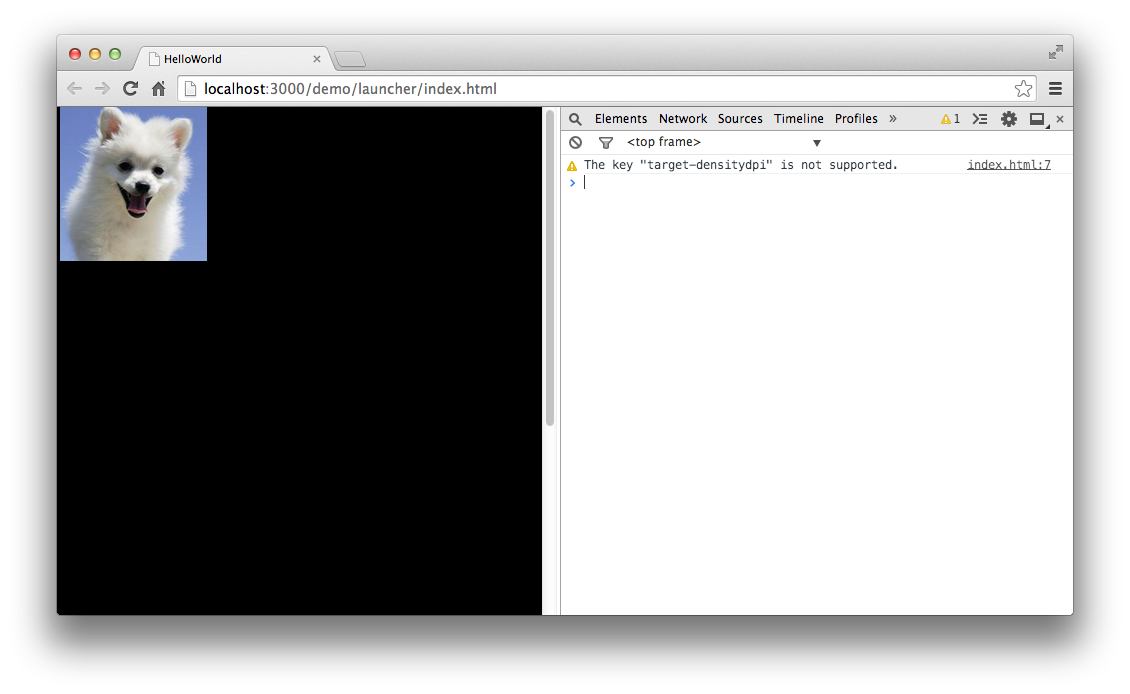Switch to the Elements panel
This screenshot has height=694, width=1130.
coord(620,119)
